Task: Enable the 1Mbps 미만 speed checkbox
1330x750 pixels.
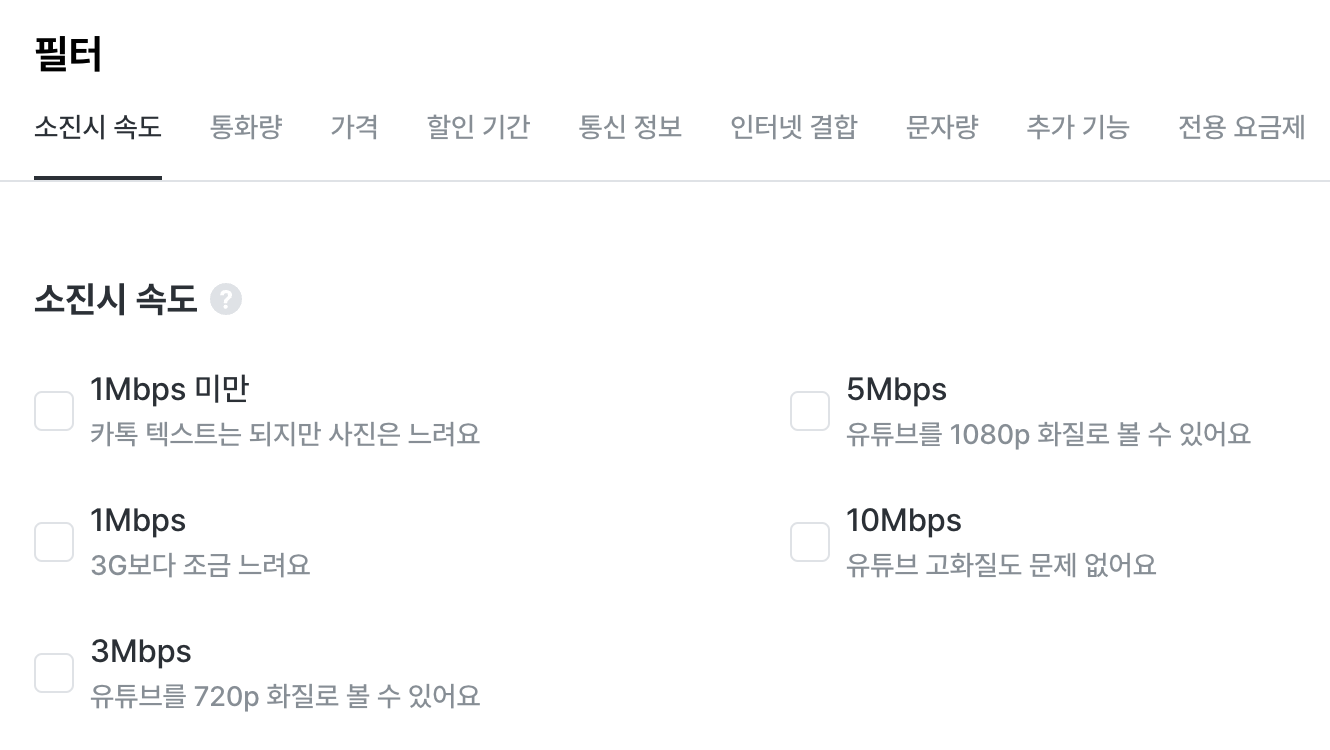Action: [54, 411]
